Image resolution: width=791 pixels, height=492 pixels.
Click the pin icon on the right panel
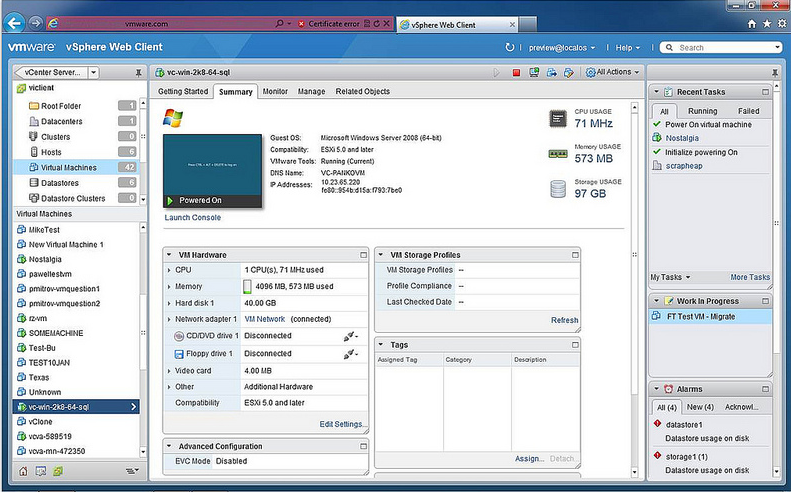pos(775,73)
